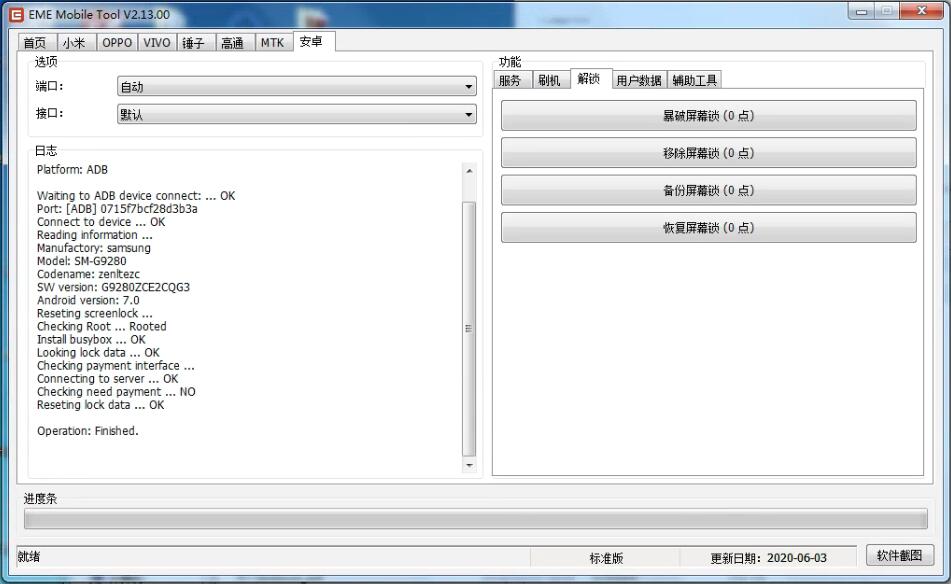Click the 'Platform: ADB' log line
Viewport: 951px width, 584px height.
click(x=72, y=170)
